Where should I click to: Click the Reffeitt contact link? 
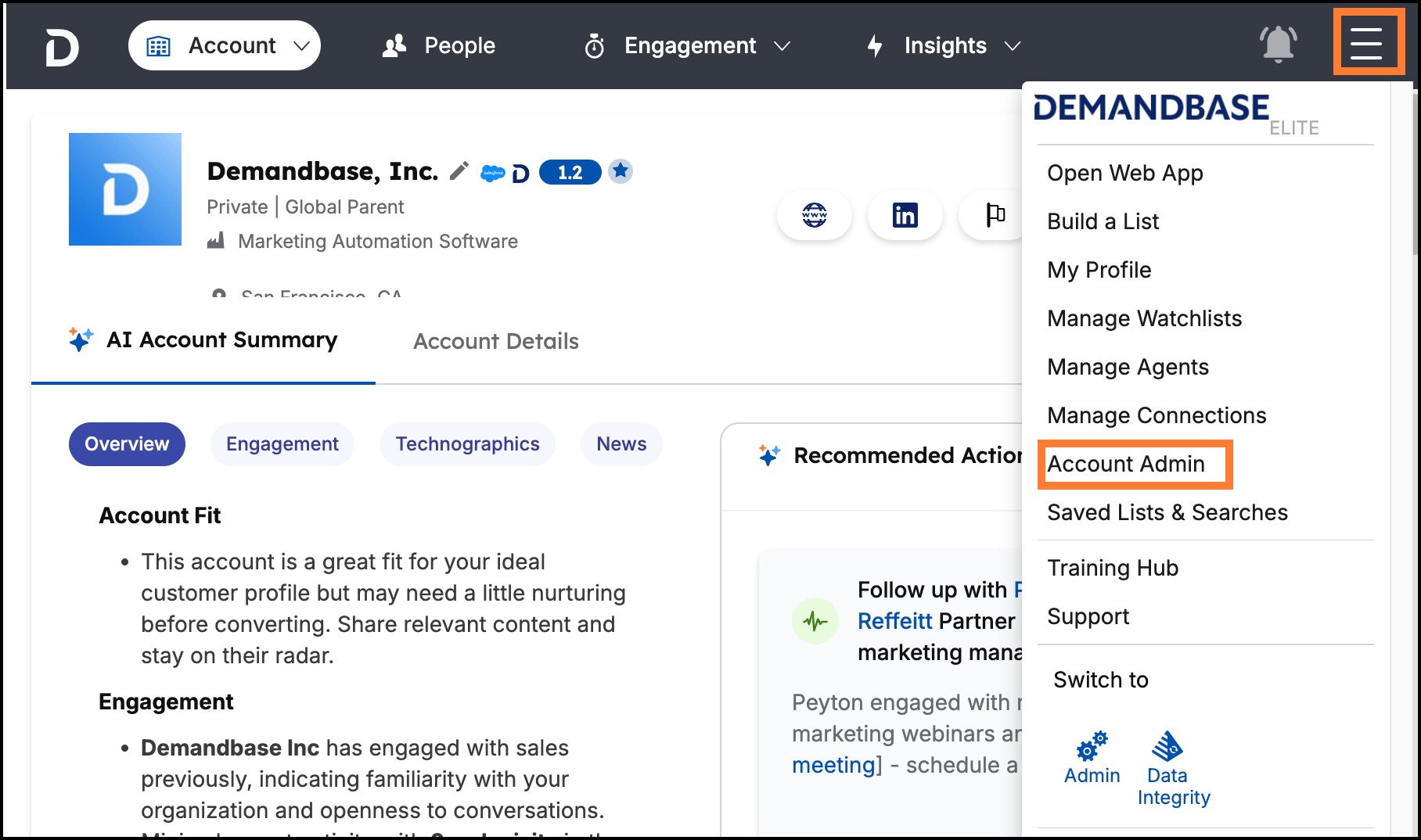pyautogui.click(x=895, y=621)
